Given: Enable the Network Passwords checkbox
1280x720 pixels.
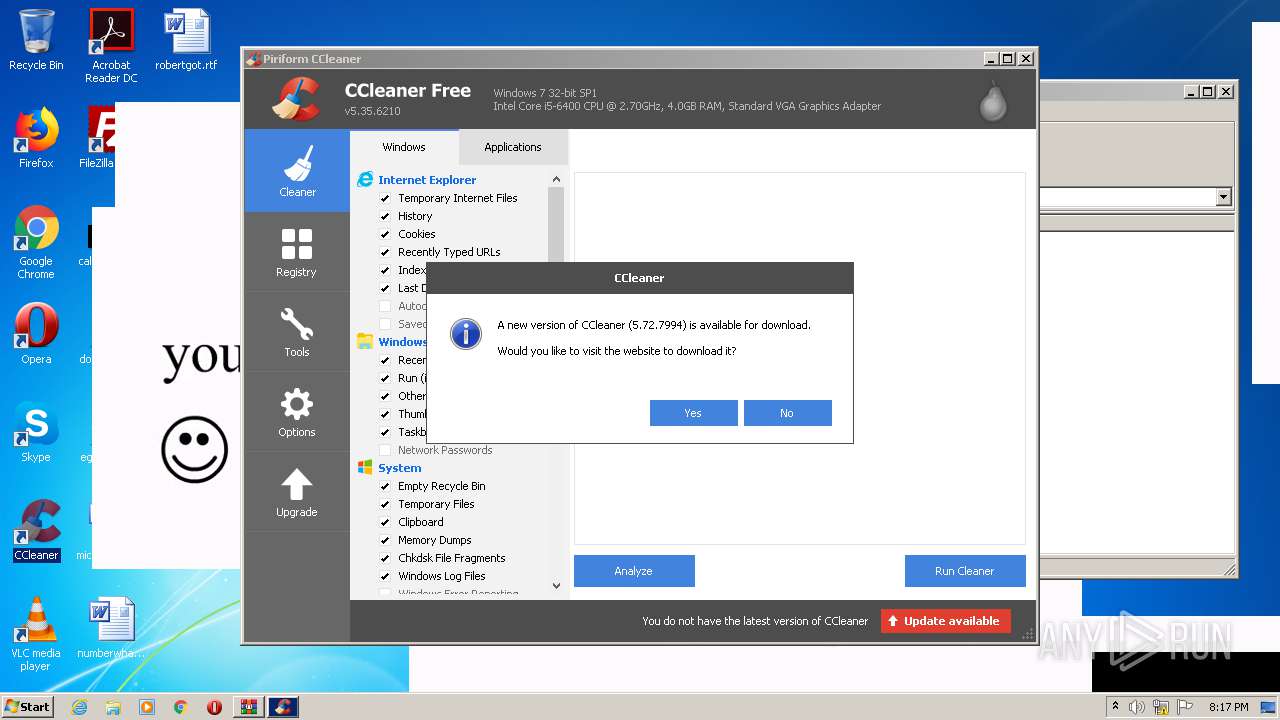Looking at the screenshot, I should tap(385, 450).
